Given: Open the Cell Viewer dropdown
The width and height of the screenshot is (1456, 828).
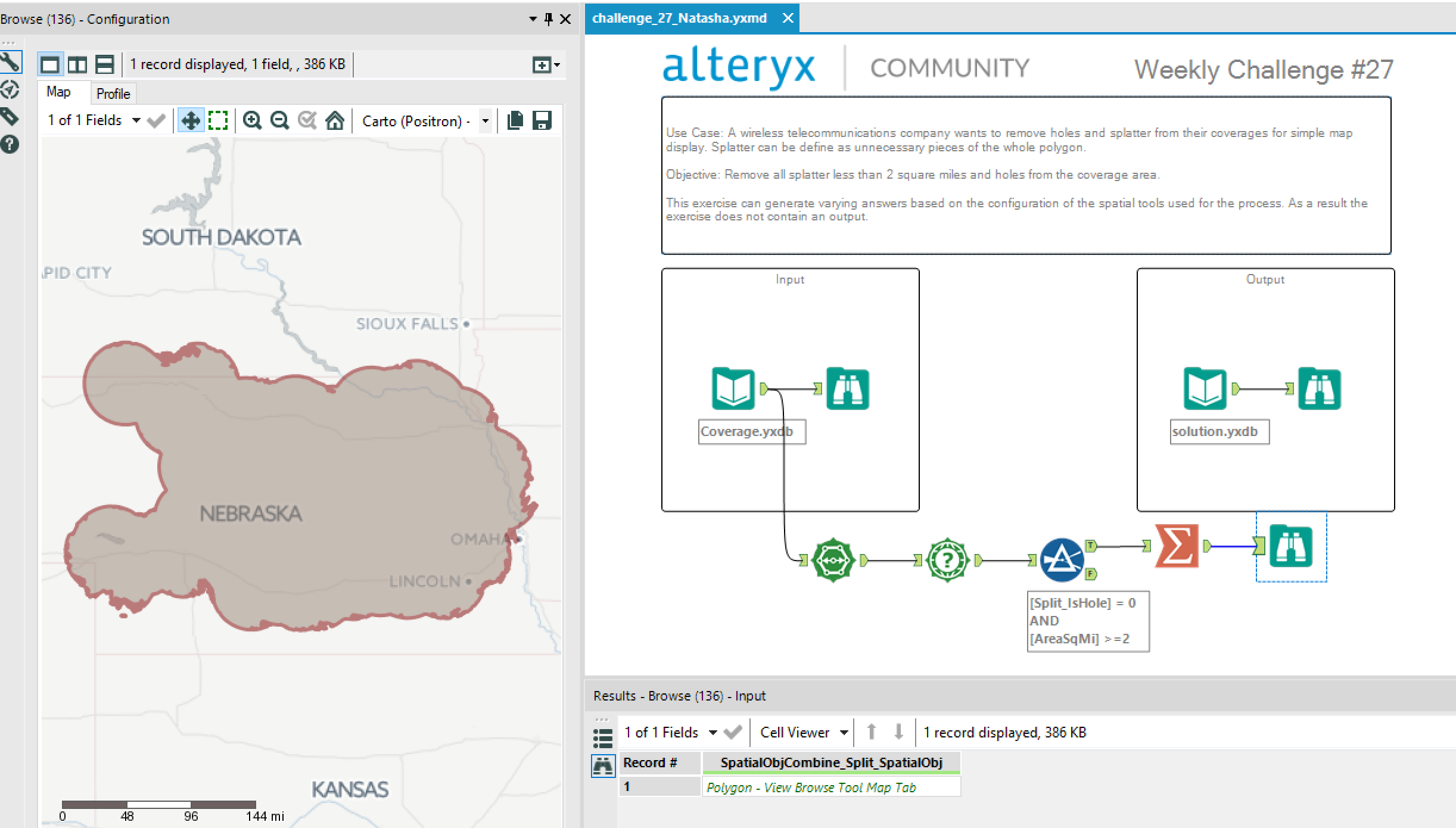Looking at the screenshot, I should tap(844, 732).
